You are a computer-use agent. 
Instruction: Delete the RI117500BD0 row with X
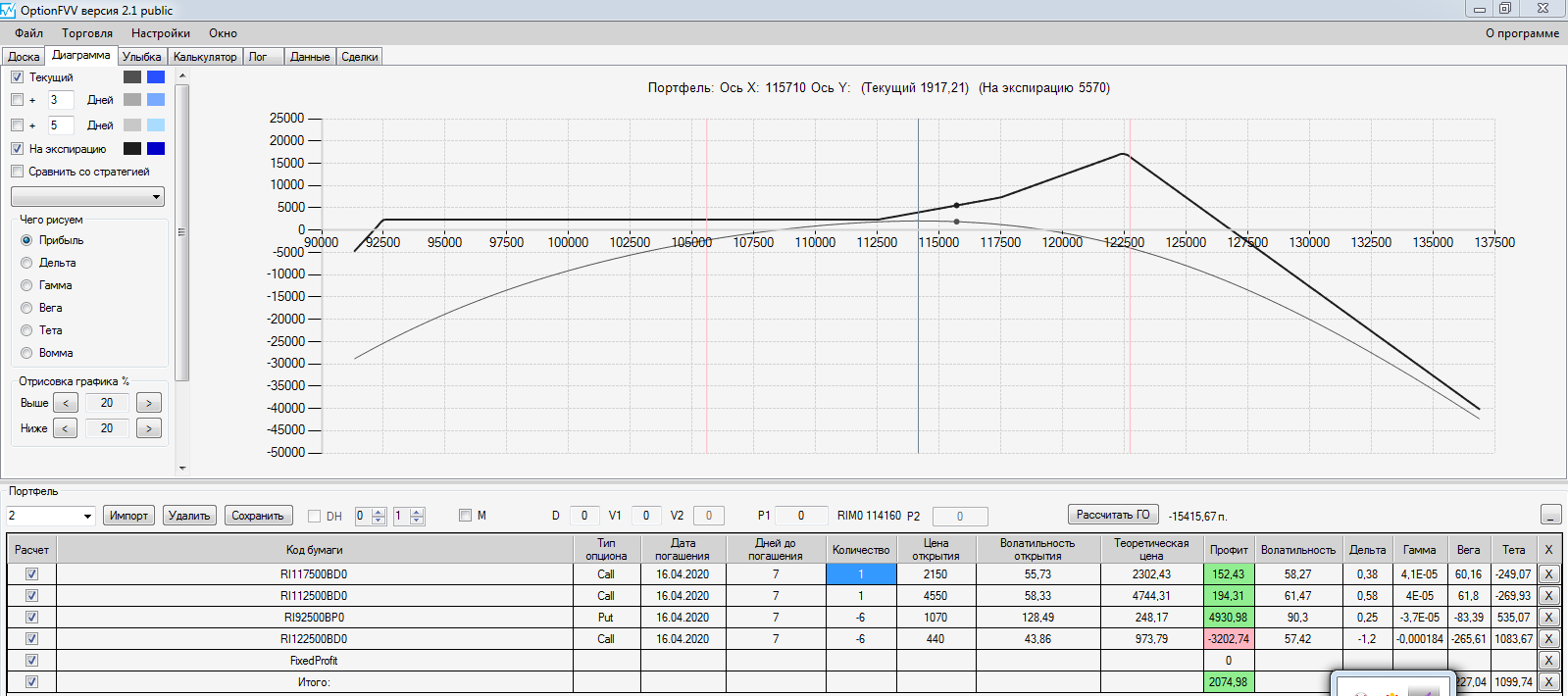pos(1548,574)
